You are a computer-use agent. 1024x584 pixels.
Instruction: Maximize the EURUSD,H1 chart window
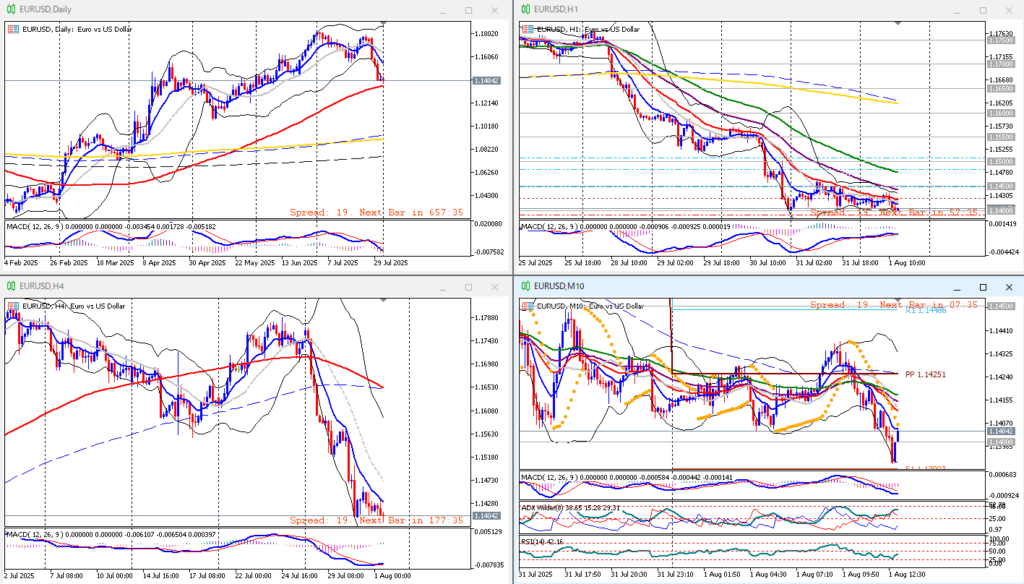click(983, 10)
